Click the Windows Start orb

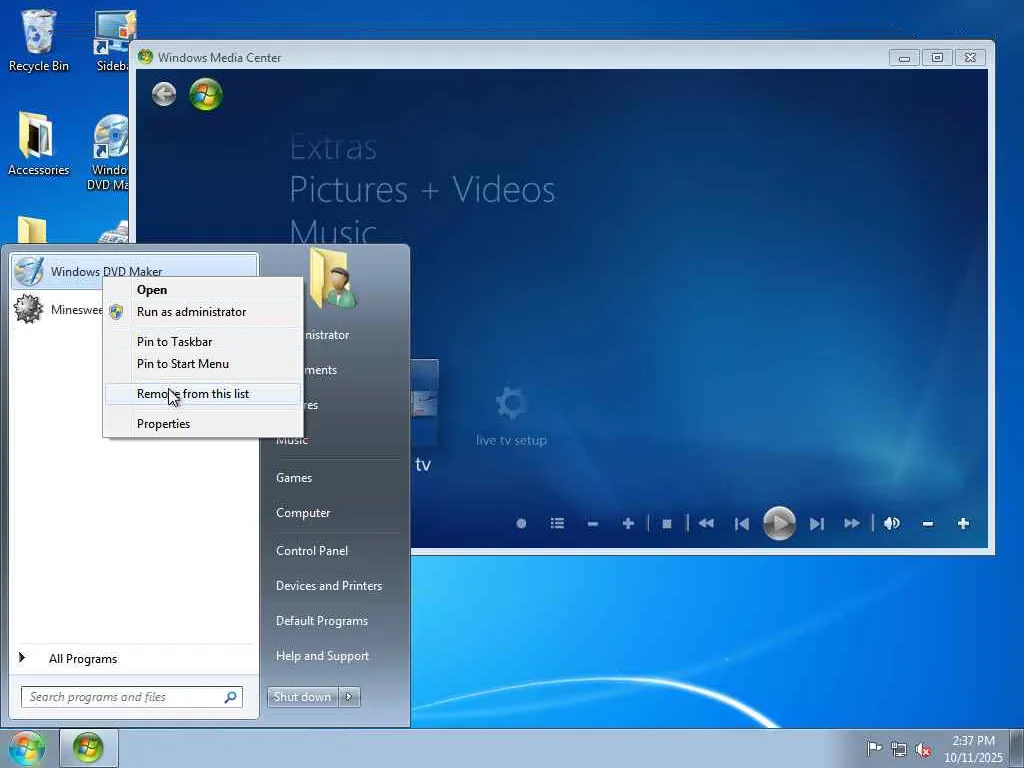point(26,749)
